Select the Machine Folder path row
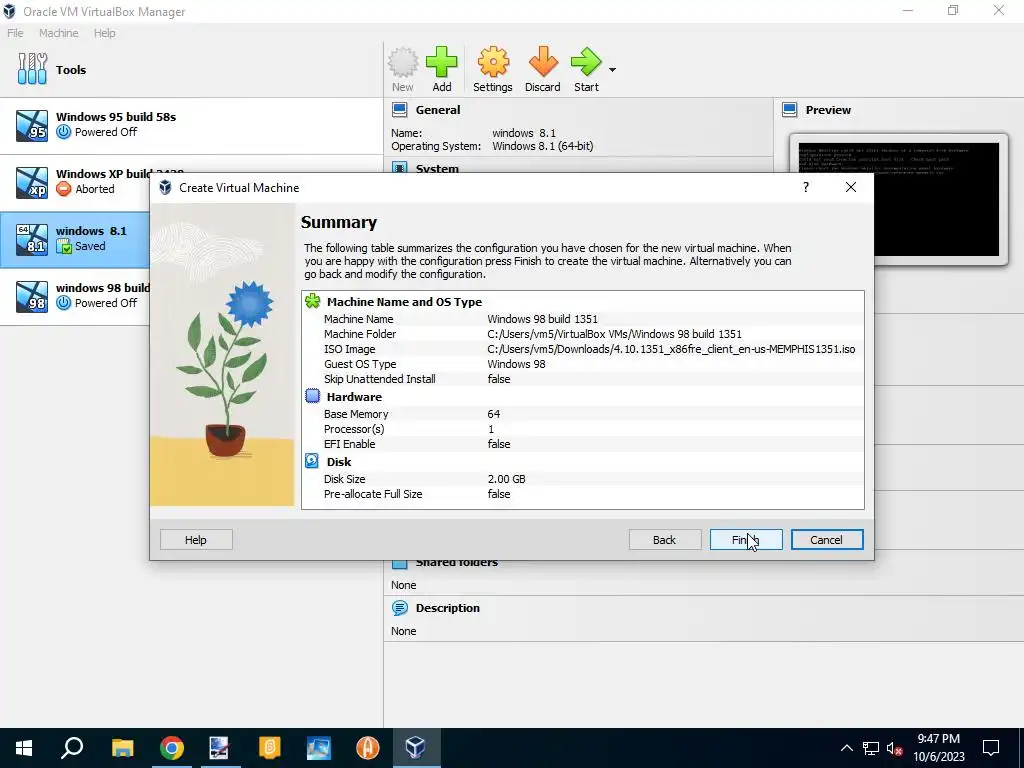Viewport: 1024px width, 768px height. 583,334
